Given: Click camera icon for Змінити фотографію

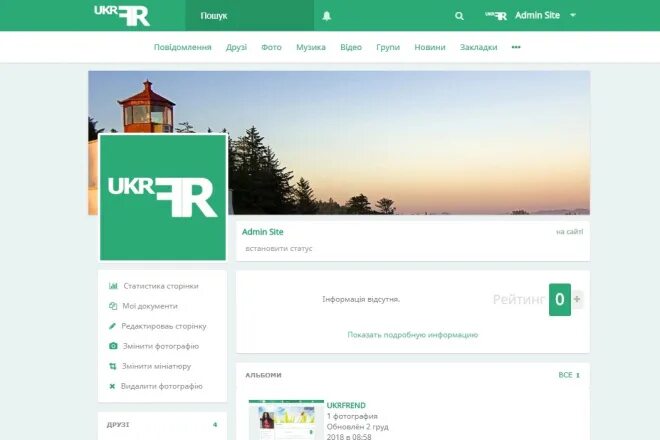Looking at the screenshot, I should (x=113, y=346).
